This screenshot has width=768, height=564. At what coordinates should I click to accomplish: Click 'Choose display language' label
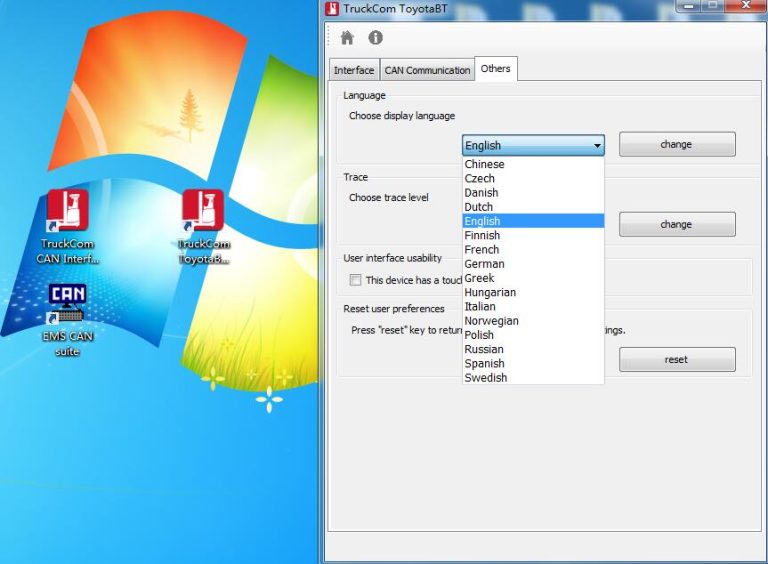(x=402, y=116)
